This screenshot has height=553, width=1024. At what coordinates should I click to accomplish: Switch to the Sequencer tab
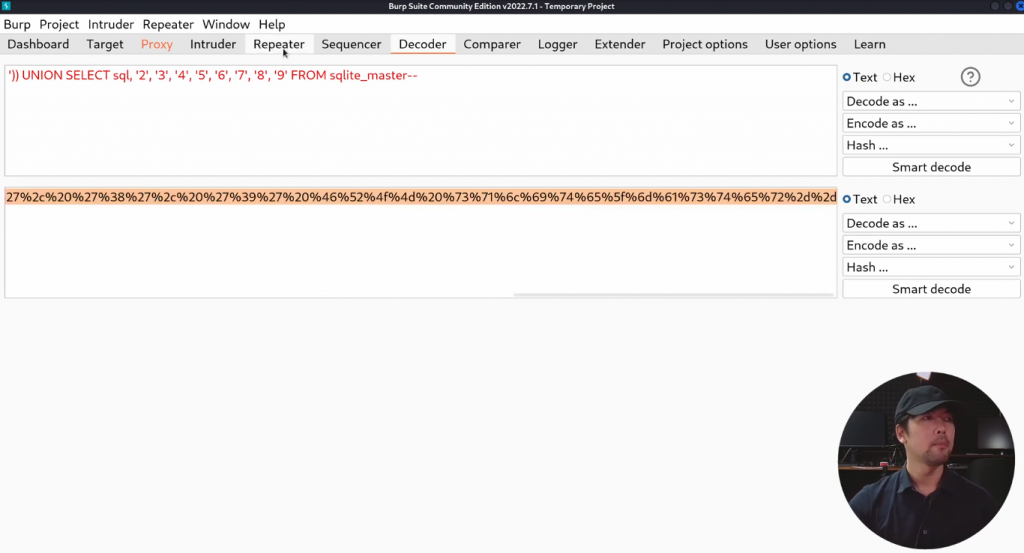tap(351, 44)
